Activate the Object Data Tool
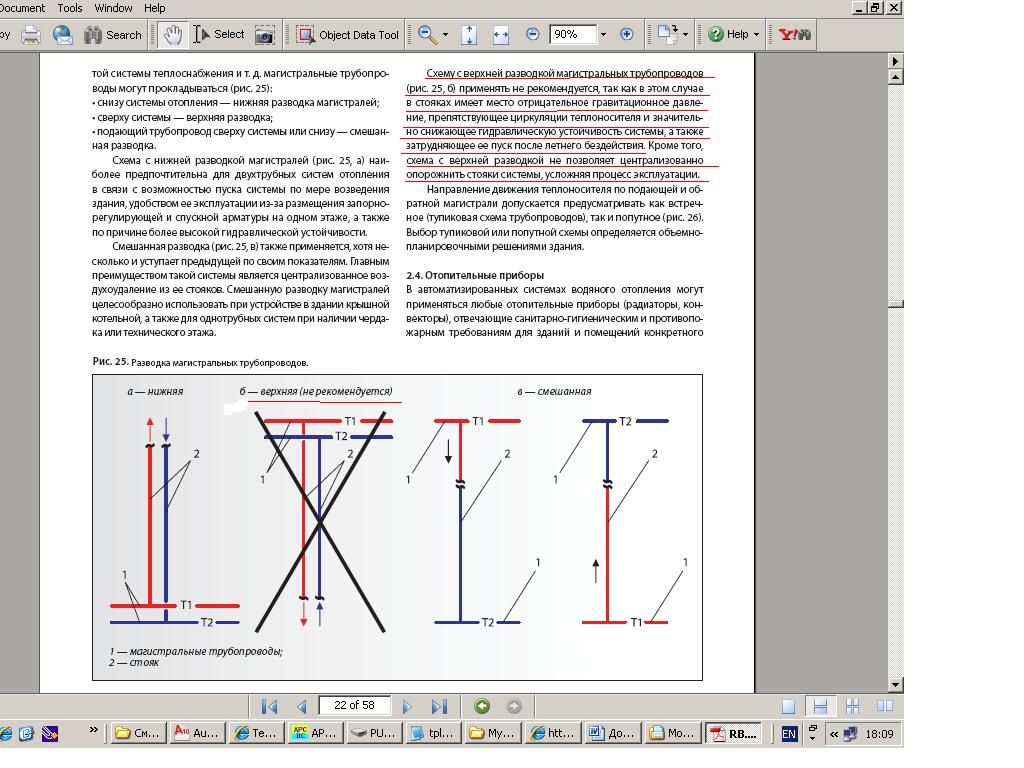This screenshot has width=1024, height=768. (x=348, y=35)
